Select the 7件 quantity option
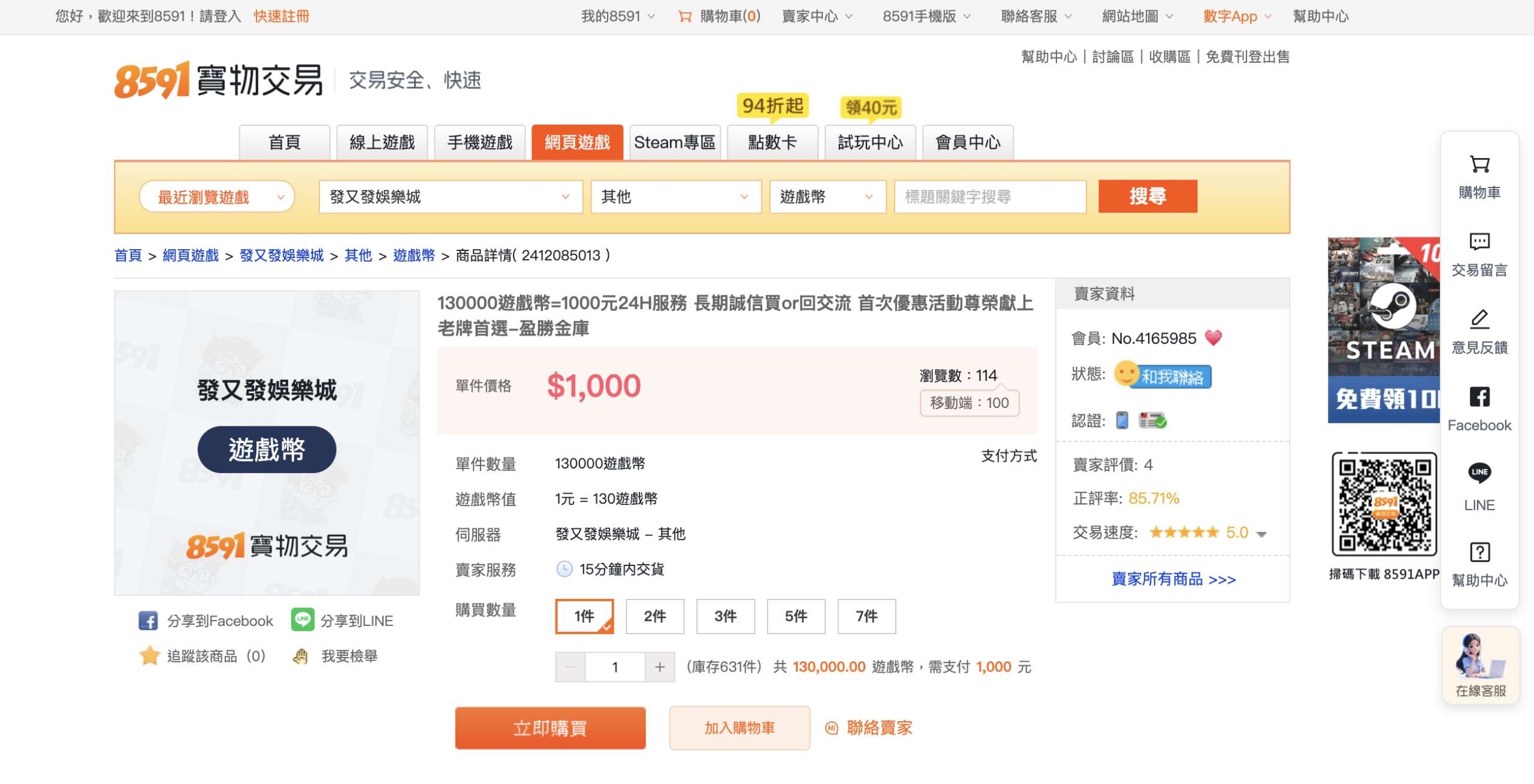This screenshot has height=784, width=1534. (x=866, y=616)
